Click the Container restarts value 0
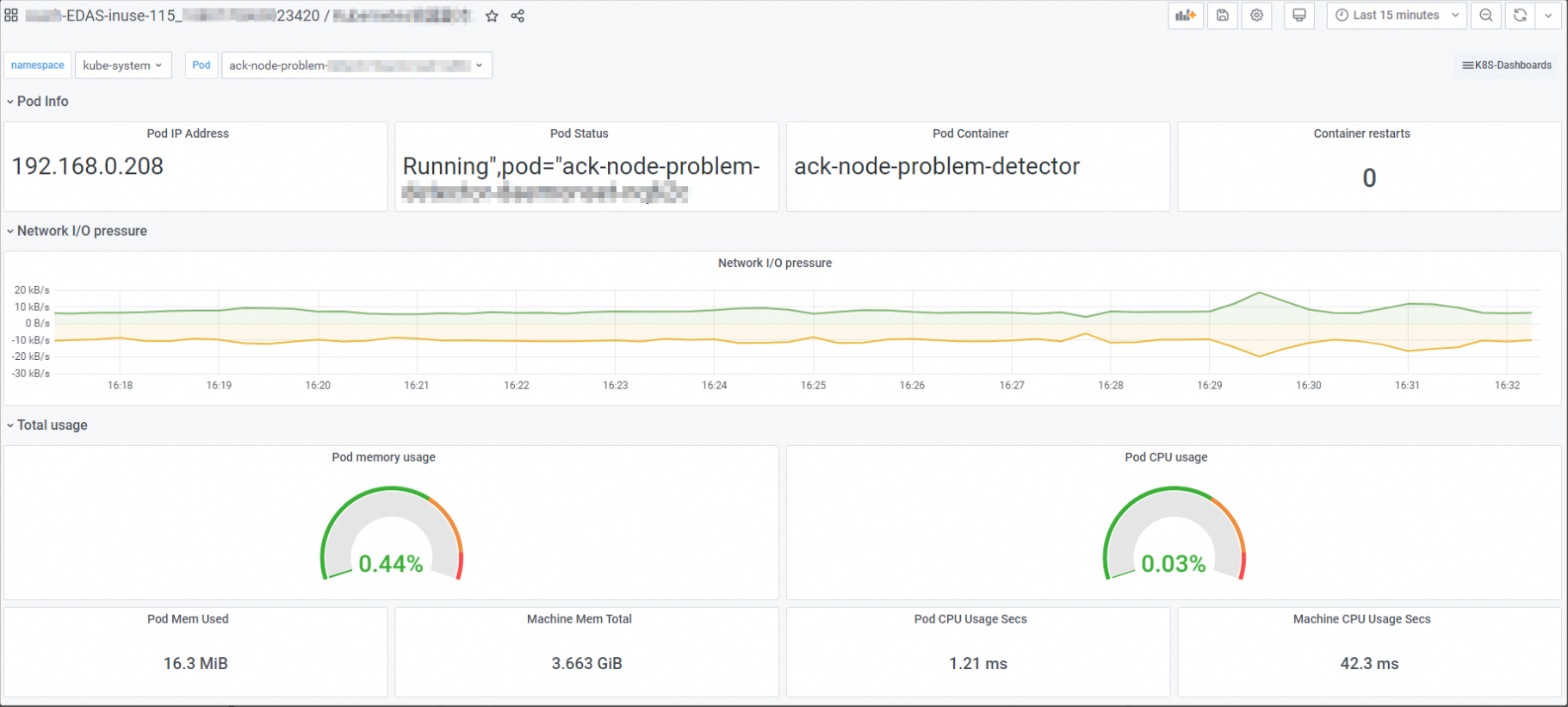Viewport: 1568px width, 707px height. 1369,178
